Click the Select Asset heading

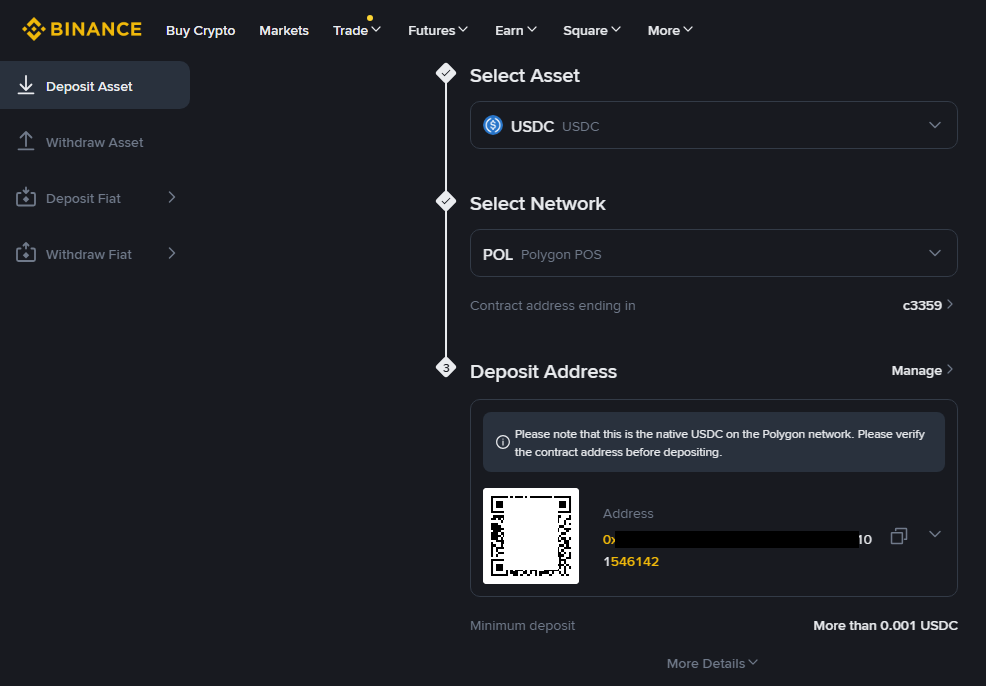[524, 75]
